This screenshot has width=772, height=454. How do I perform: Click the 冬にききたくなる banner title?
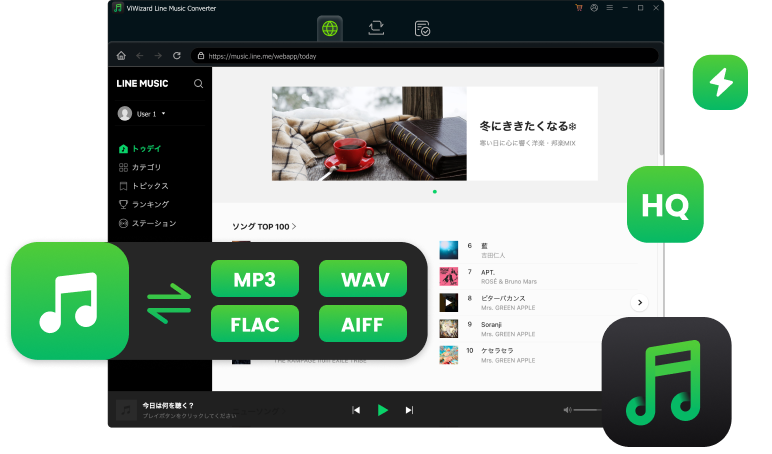click(528, 126)
